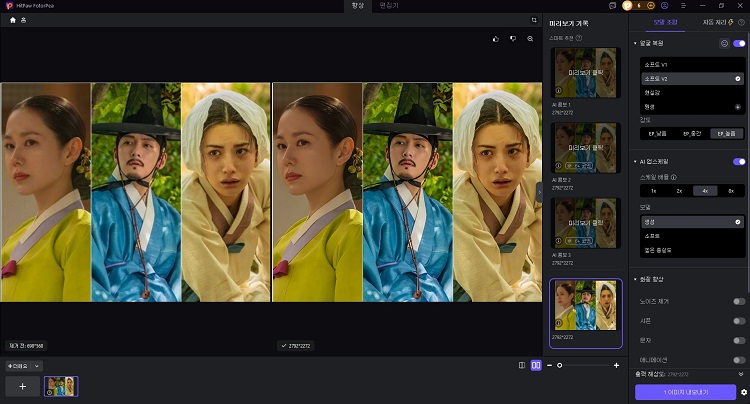This screenshot has height=404, width=750.
Task: Collapse the 화질 향상 section
Action: click(635, 279)
